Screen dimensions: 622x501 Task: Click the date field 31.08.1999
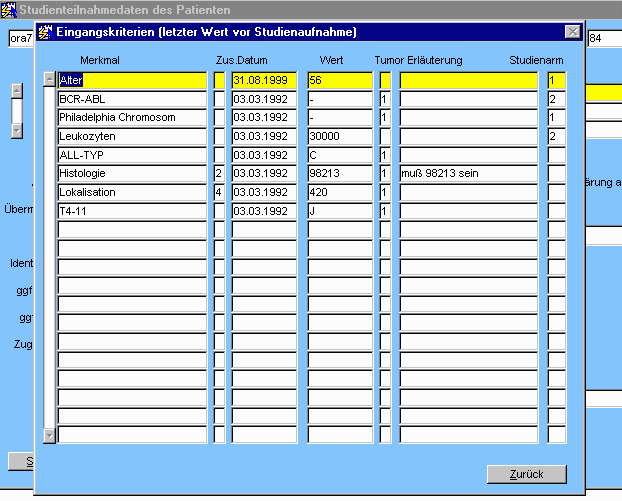(x=264, y=80)
